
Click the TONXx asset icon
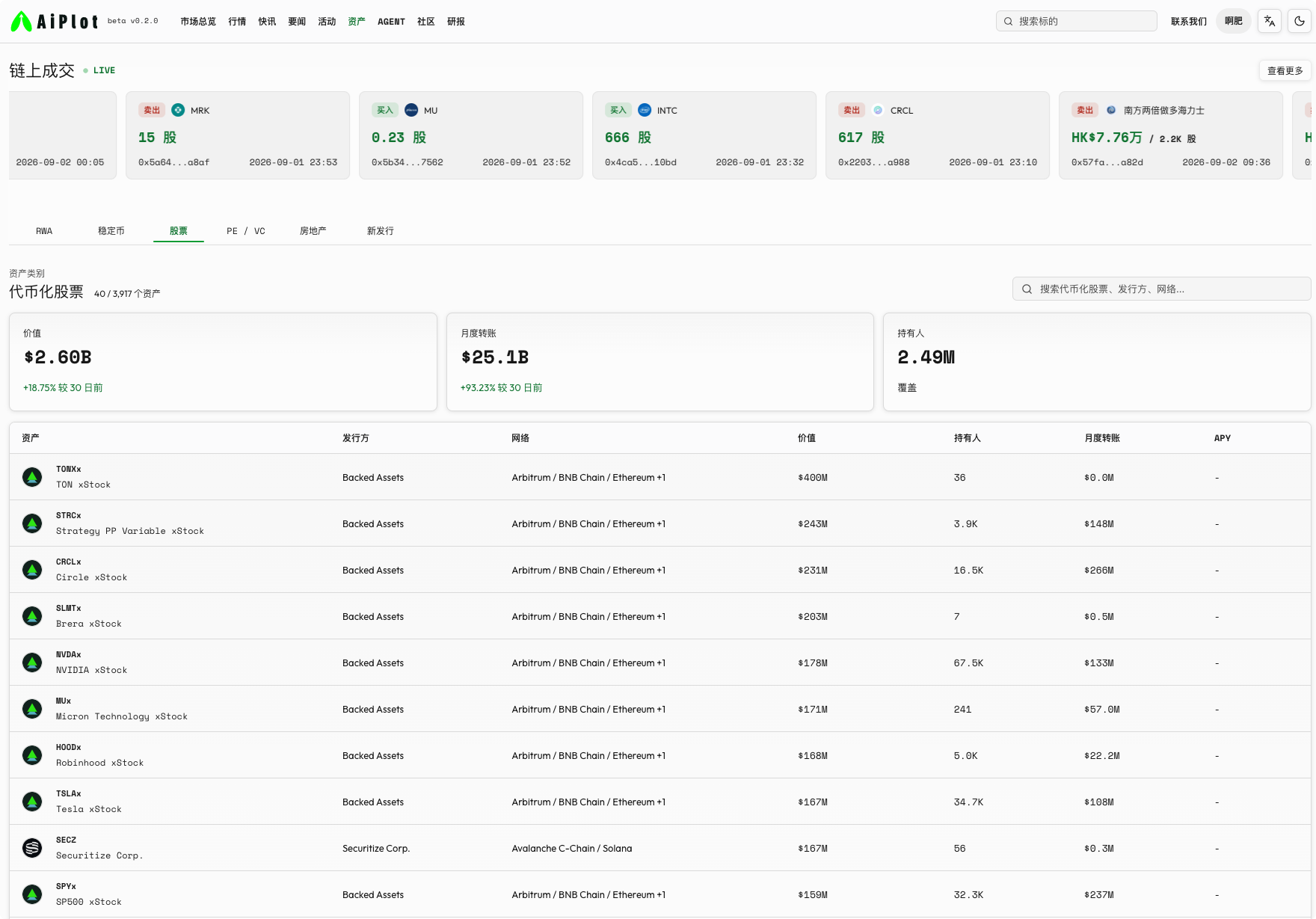(32, 477)
